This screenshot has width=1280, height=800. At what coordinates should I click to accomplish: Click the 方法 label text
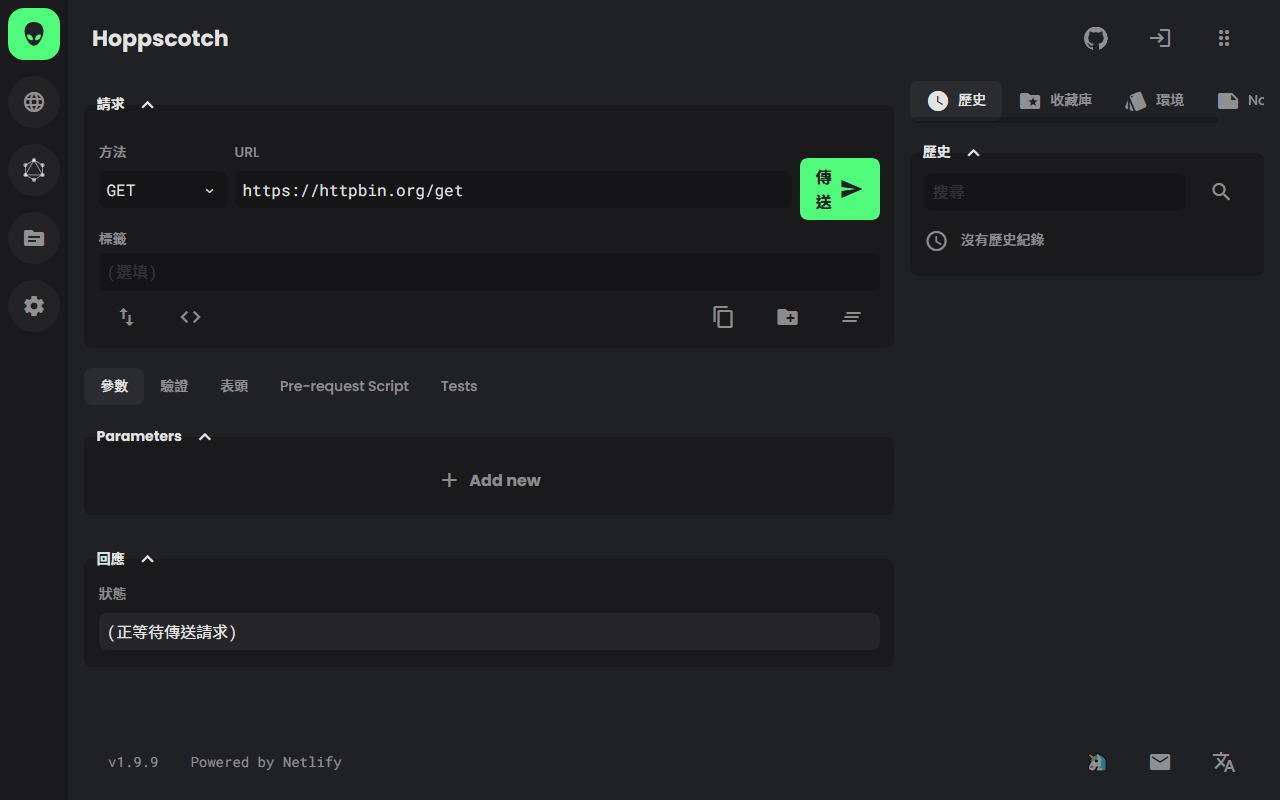pos(113,152)
